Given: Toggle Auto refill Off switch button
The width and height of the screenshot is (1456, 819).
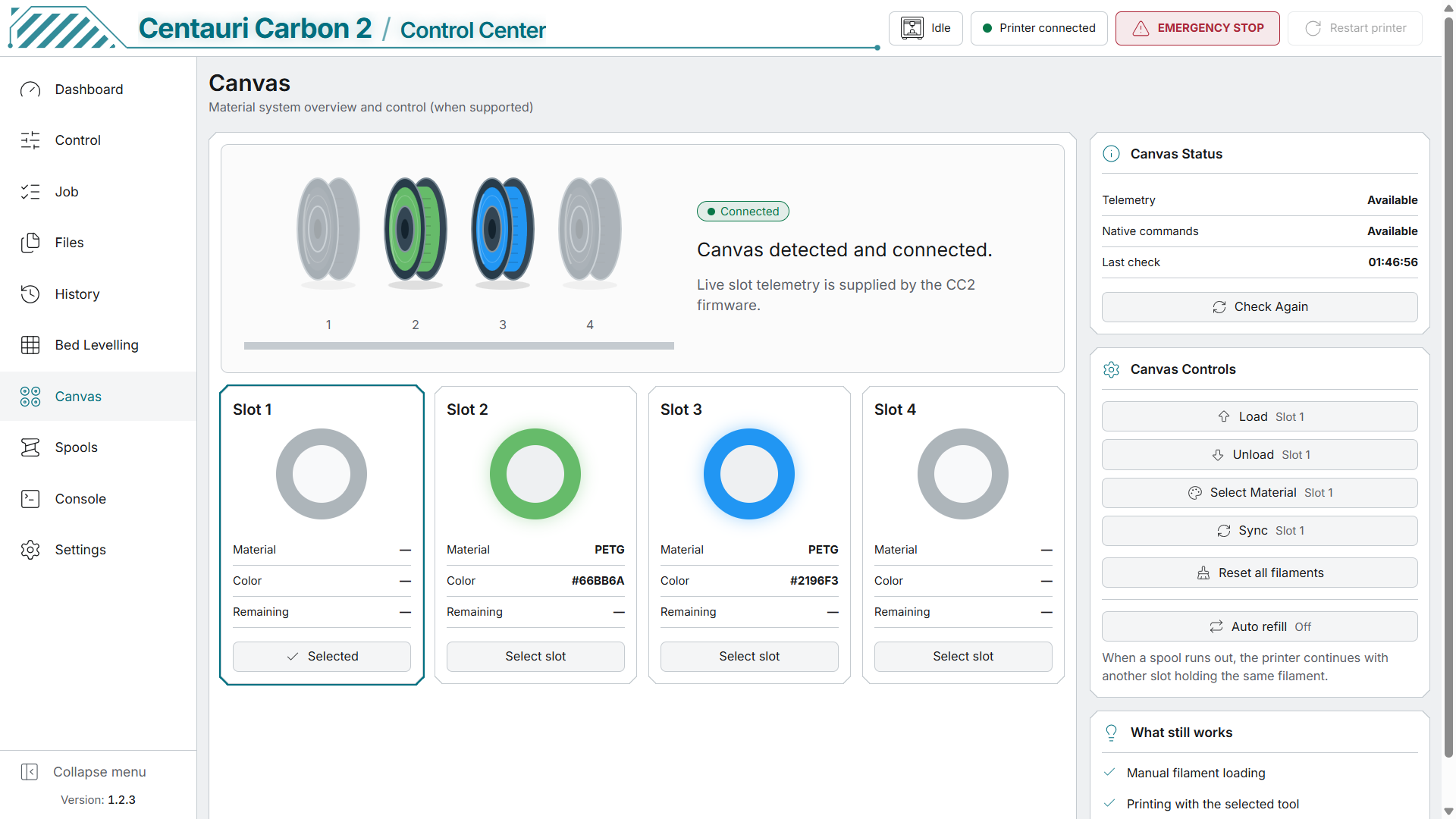Looking at the screenshot, I should [1260, 627].
